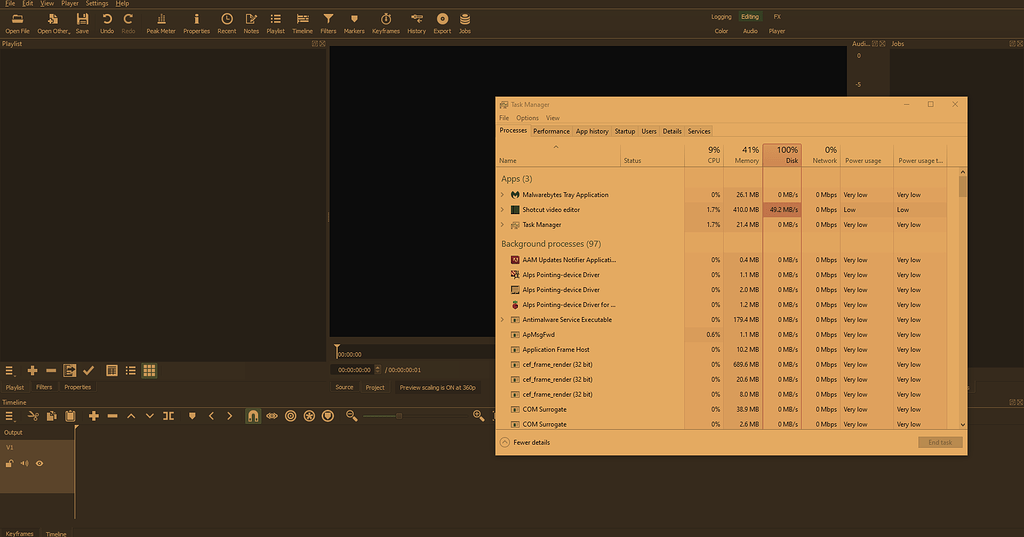Click the Open File toolbar icon
This screenshot has width=1024, height=537.
[x=18, y=20]
